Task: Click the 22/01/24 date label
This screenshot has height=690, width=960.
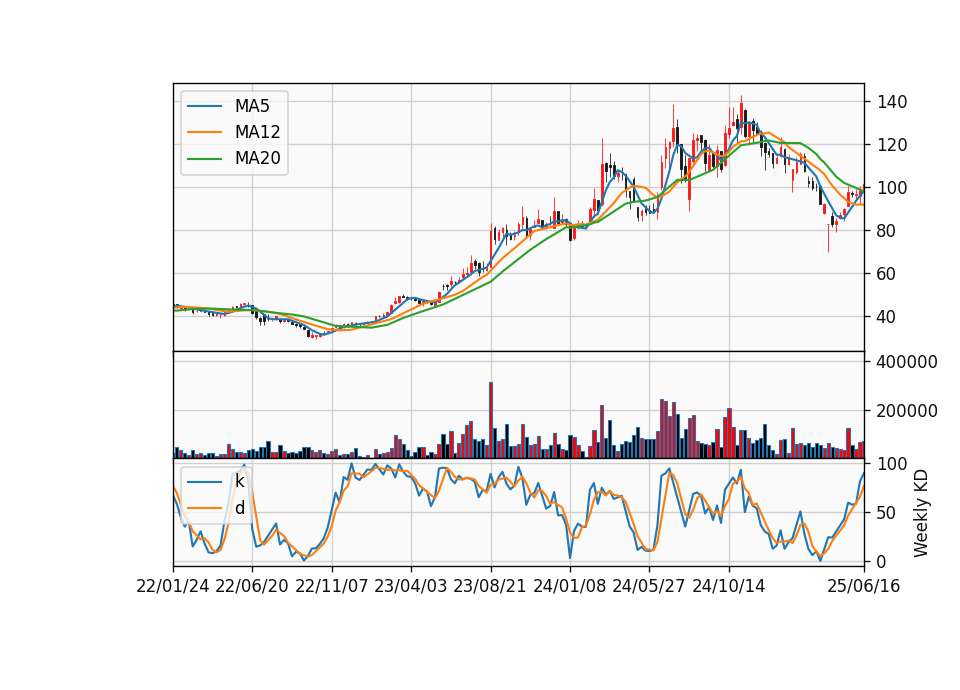Action: tap(173, 586)
